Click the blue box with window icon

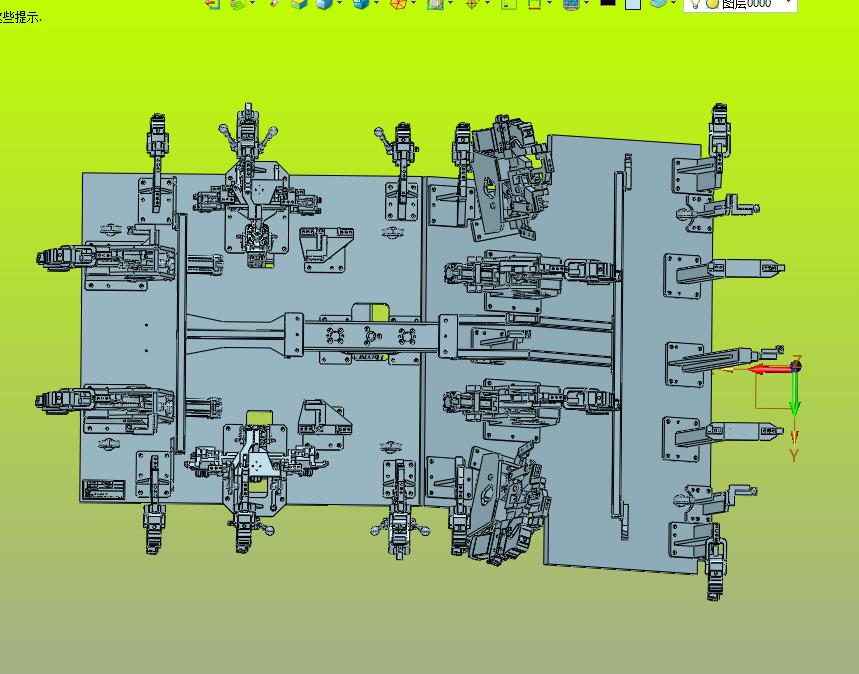(361, 4)
